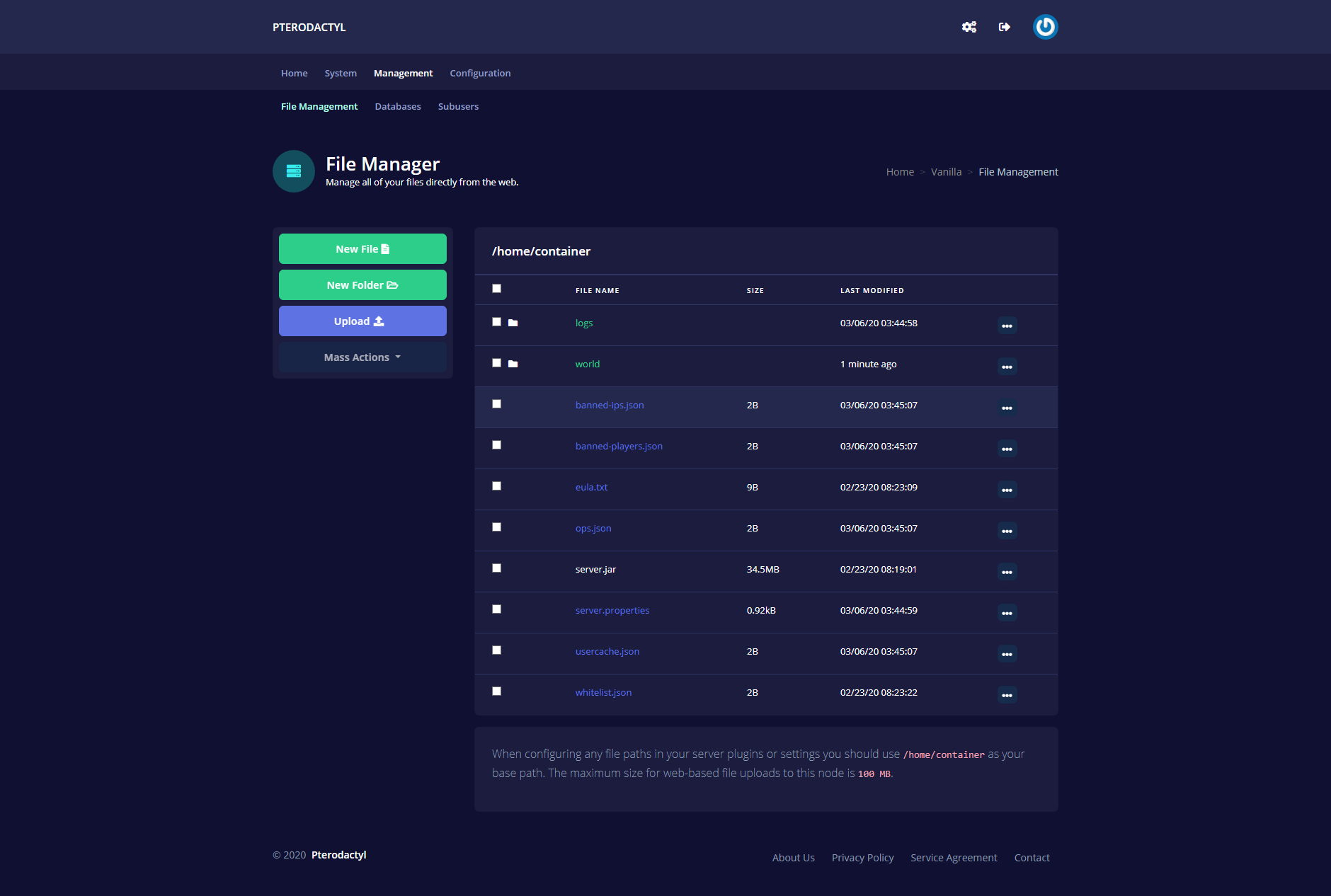
Task: Click the folder icon beside logs
Action: pos(513,323)
